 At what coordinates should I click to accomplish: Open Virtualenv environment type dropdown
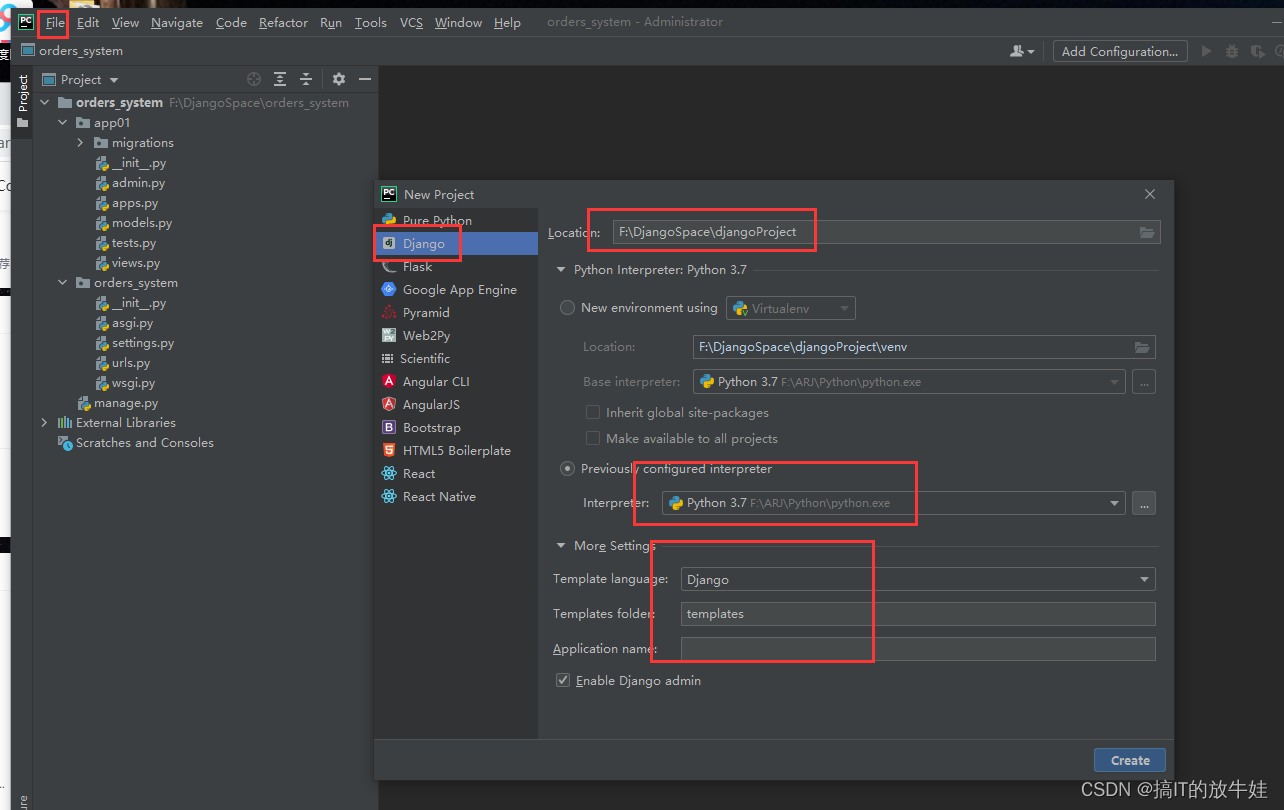point(790,308)
